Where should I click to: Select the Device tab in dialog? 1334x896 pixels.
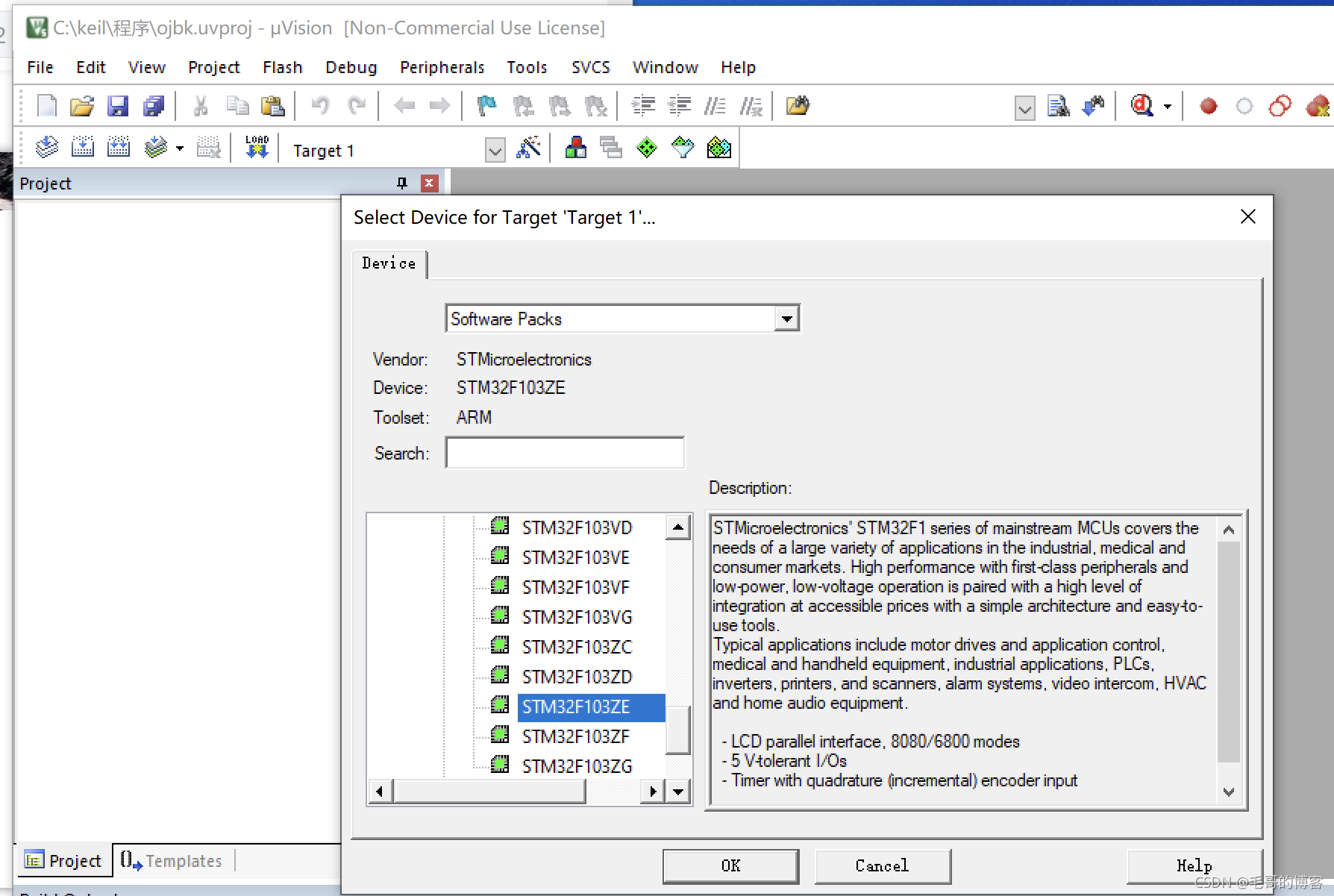coord(389,263)
